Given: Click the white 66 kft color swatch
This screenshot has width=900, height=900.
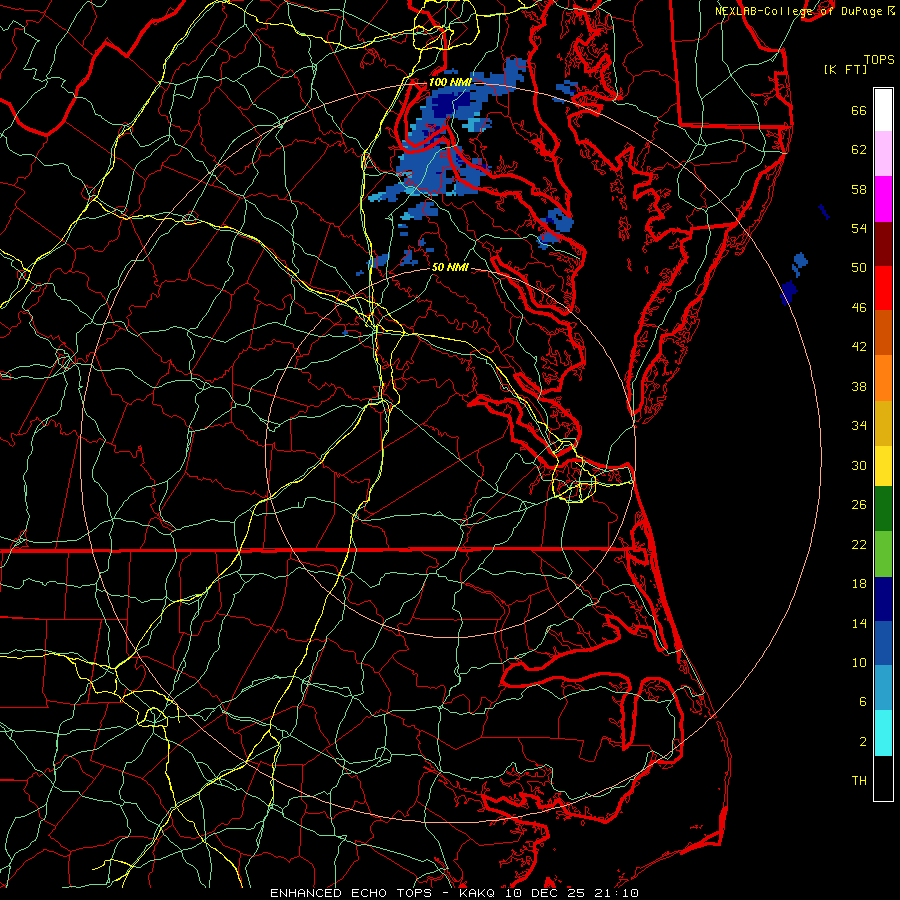Looking at the screenshot, I should 883,110.
